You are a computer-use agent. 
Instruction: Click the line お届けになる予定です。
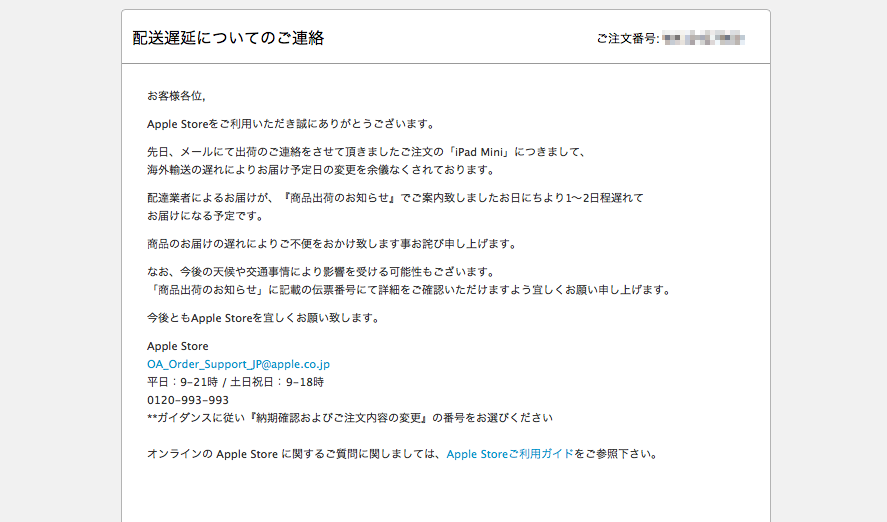tap(206, 215)
